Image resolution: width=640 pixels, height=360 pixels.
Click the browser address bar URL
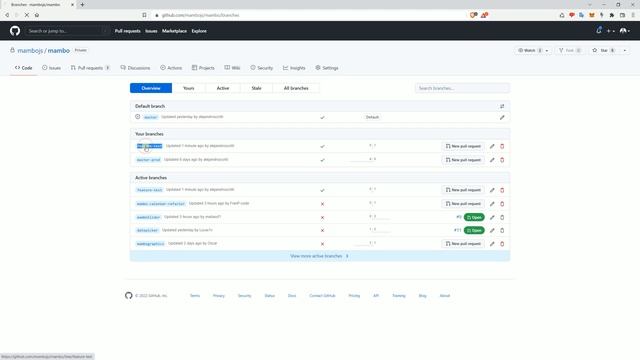[x=200, y=15]
